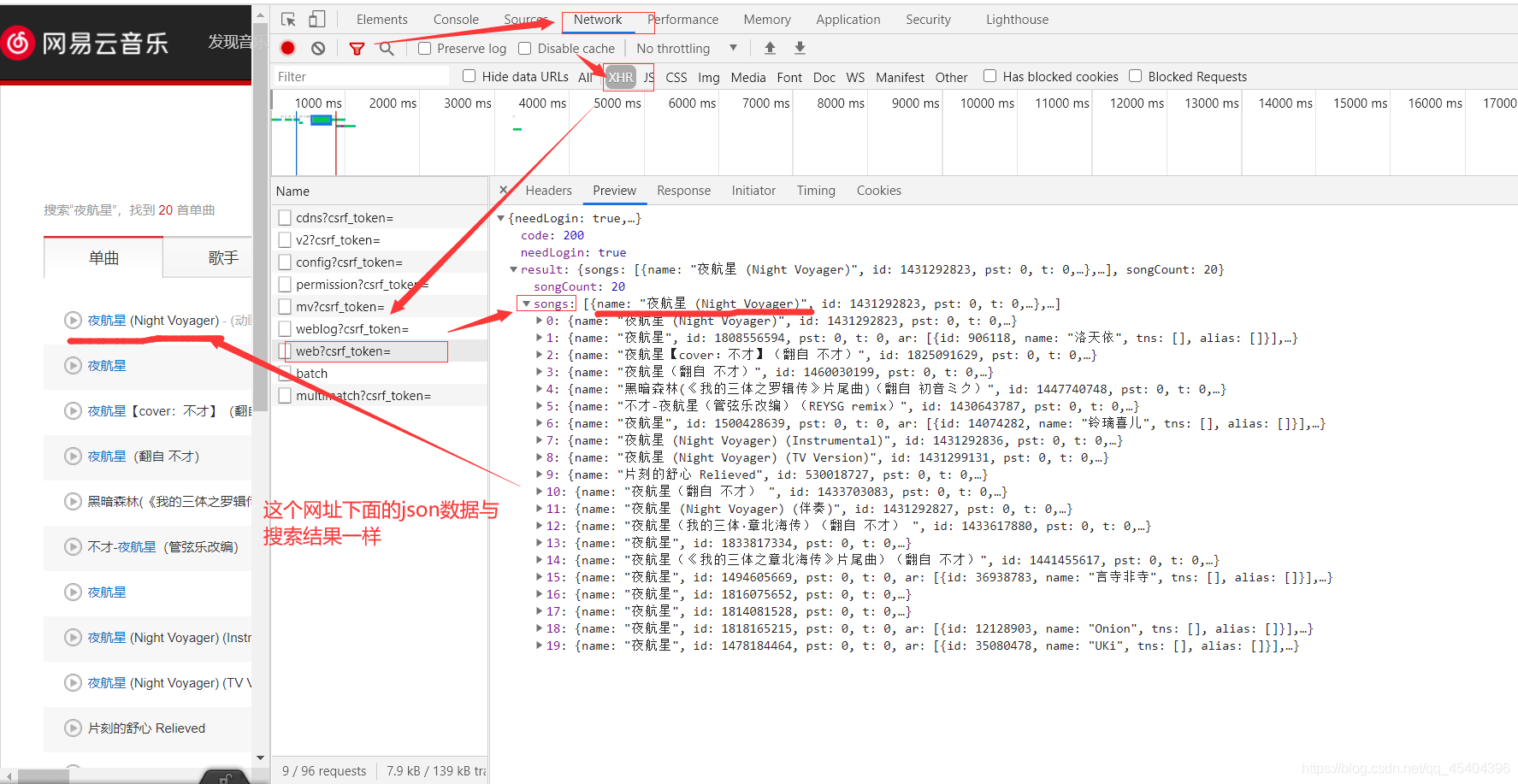The height and width of the screenshot is (784, 1518).
Task: Click the Name column header
Action: coord(380,191)
